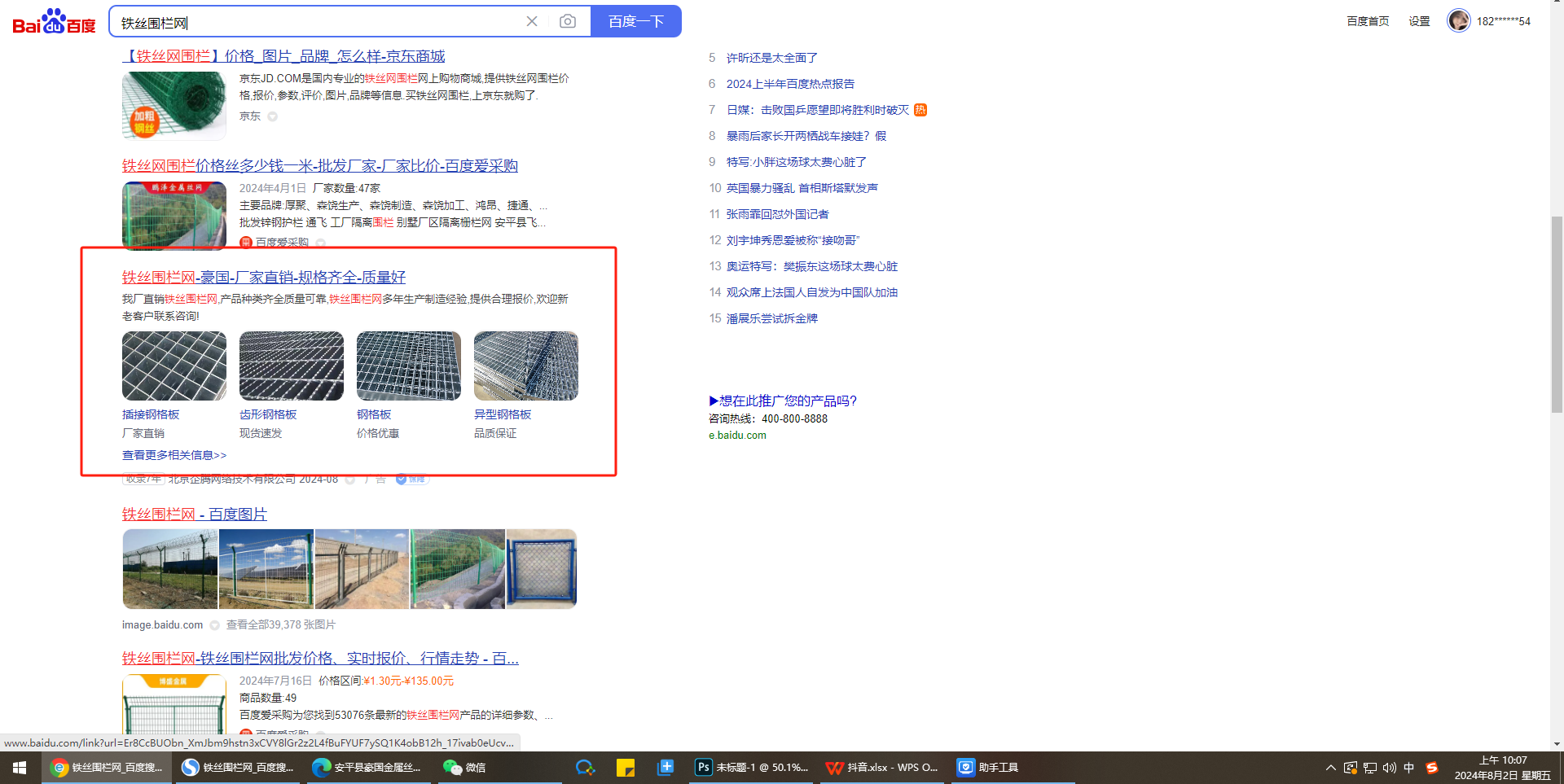Click the 插接钢格板 product link
The height and width of the screenshot is (784, 1564).
click(151, 414)
